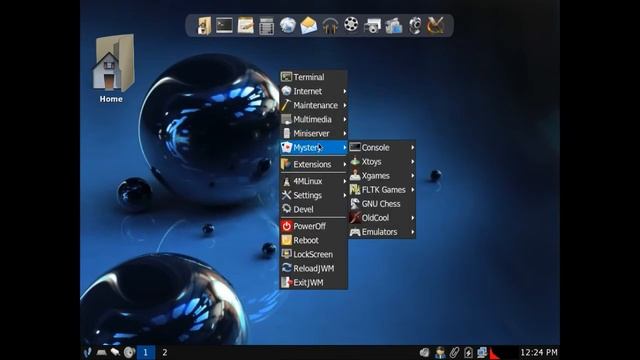This screenshot has width=640, height=360.
Task: Click the third taskbar launcher icon
Action: (115, 352)
